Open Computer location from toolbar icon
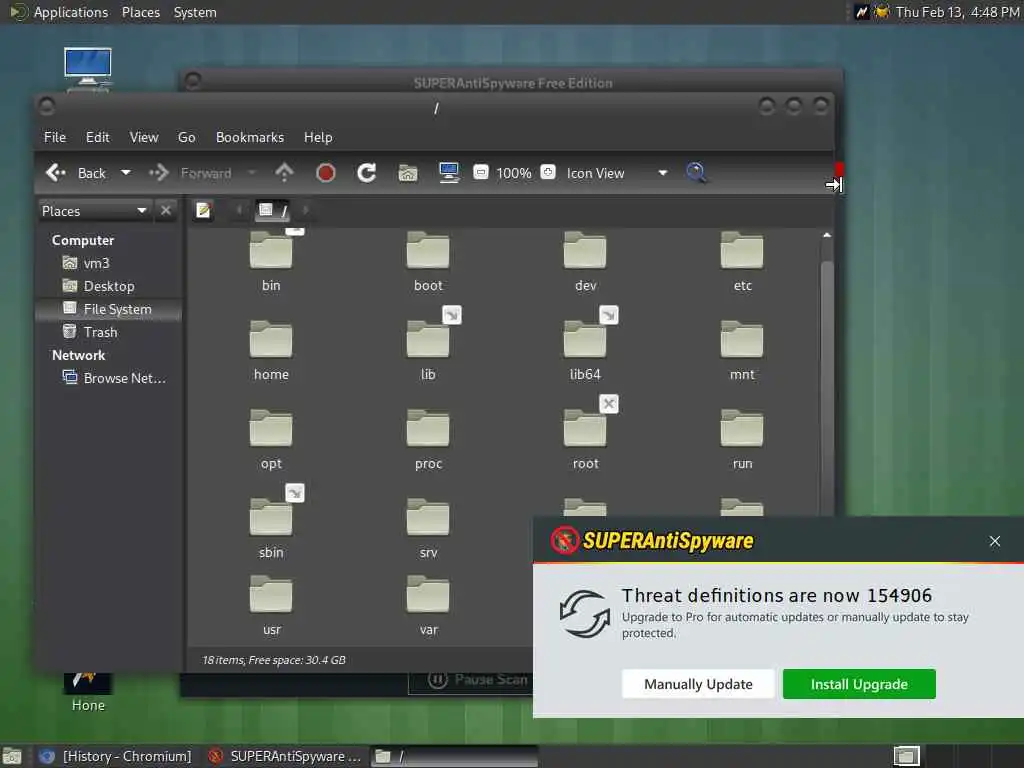Viewport: 1024px width, 768px height. [x=449, y=173]
